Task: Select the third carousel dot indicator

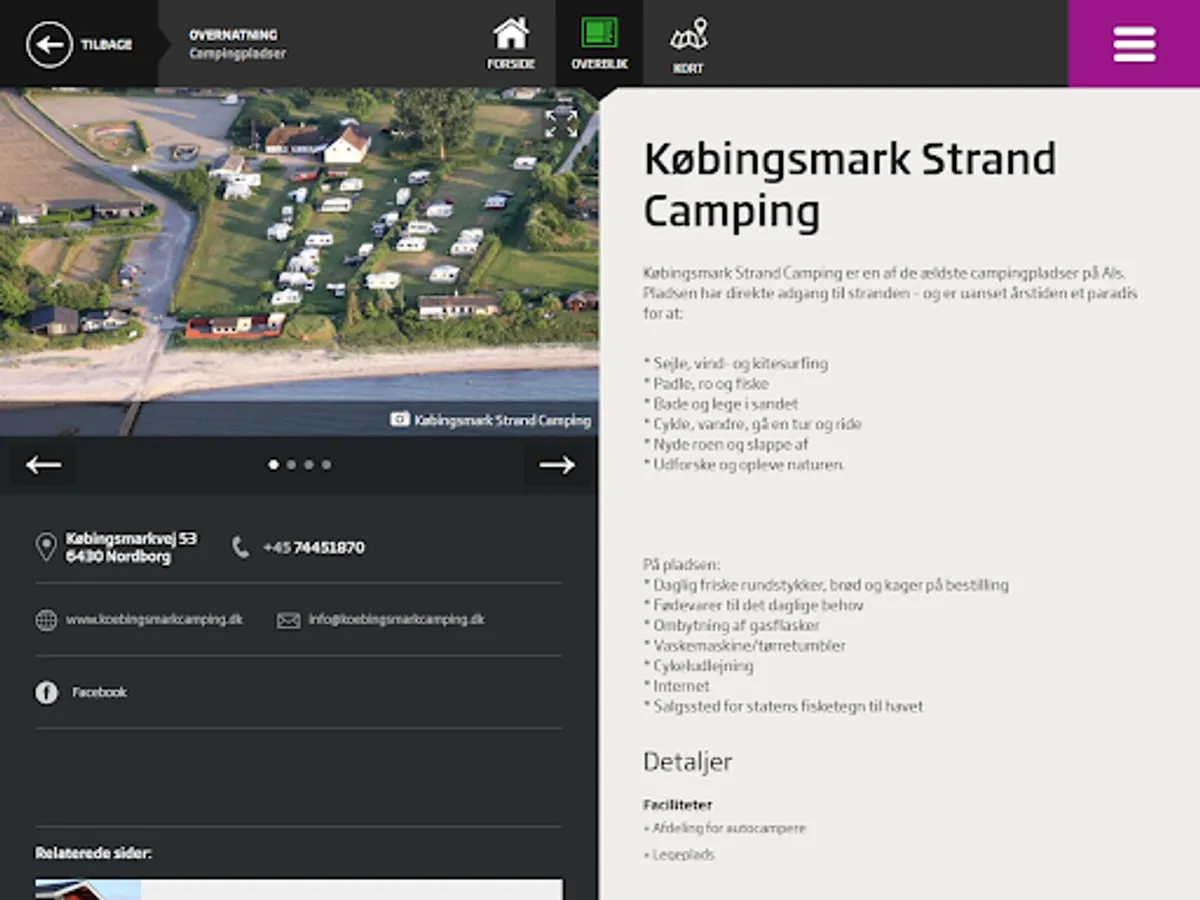Action: click(308, 464)
